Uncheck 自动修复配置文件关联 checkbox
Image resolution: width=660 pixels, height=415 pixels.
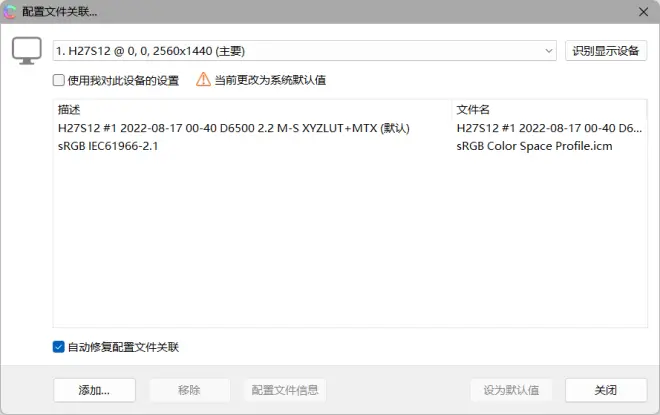click(59, 347)
